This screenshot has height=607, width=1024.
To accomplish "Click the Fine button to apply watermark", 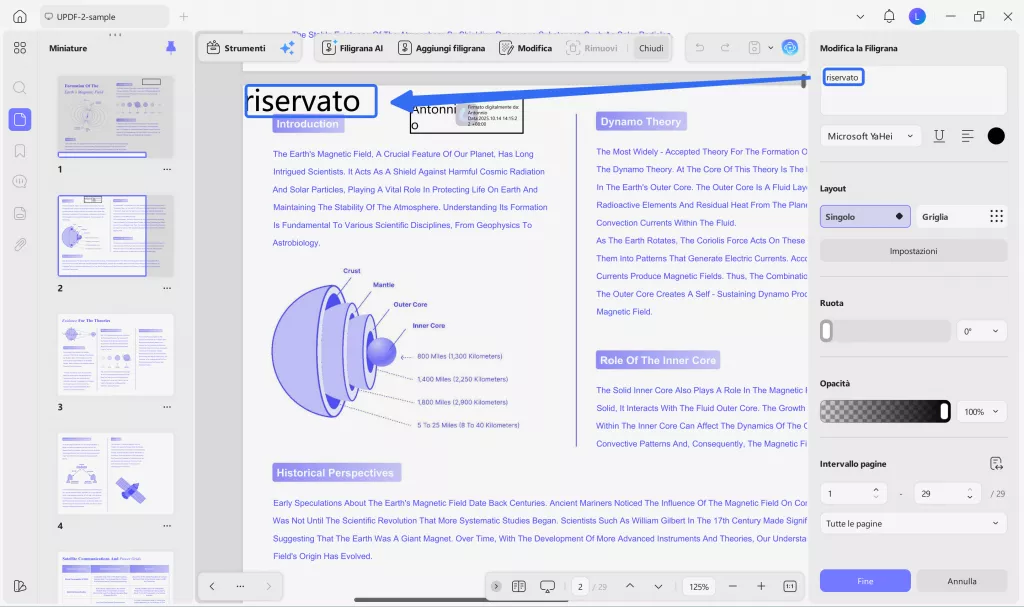I will pyautogui.click(x=864, y=581).
